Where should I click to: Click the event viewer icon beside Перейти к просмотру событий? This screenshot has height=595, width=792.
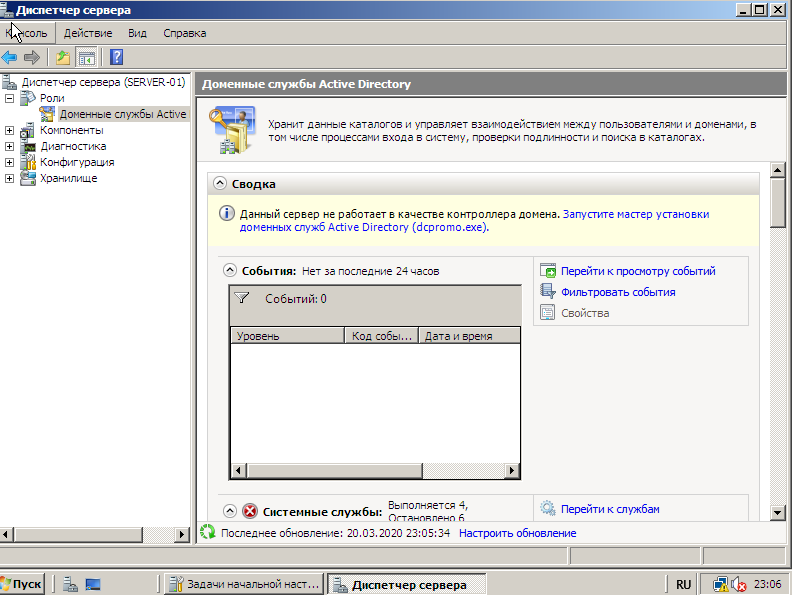pyautogui.click(x=548, y=271)
